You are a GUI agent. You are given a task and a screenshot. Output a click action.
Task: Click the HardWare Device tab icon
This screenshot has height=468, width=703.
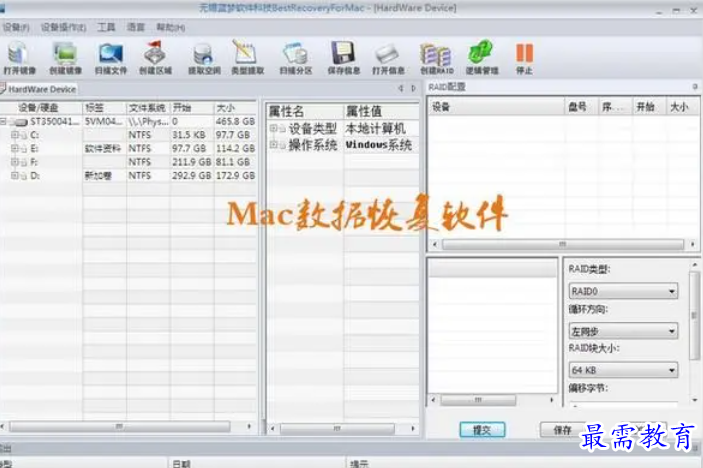pyautogui.click(x=3, y=89)
